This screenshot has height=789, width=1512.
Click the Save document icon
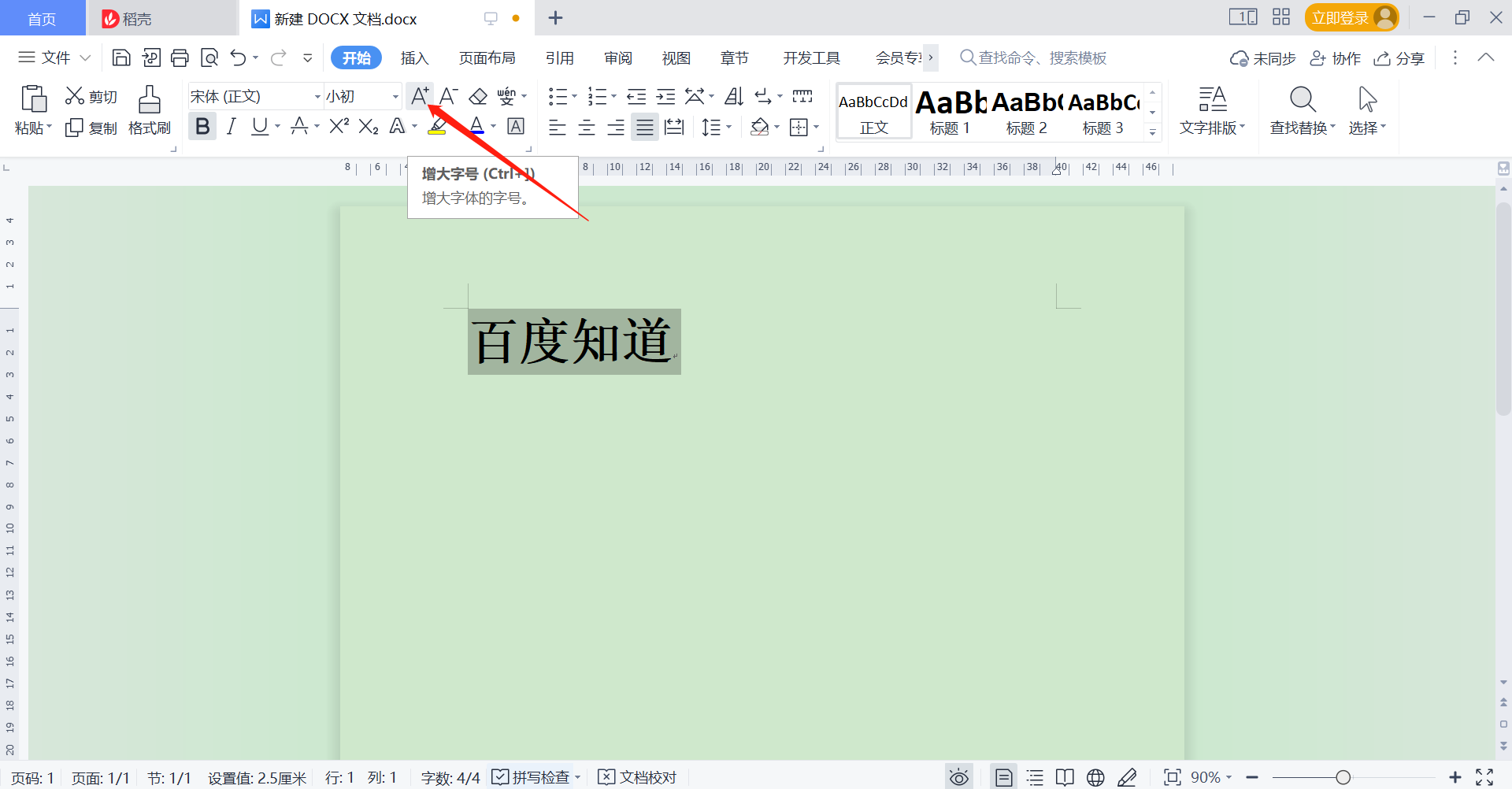121,57
